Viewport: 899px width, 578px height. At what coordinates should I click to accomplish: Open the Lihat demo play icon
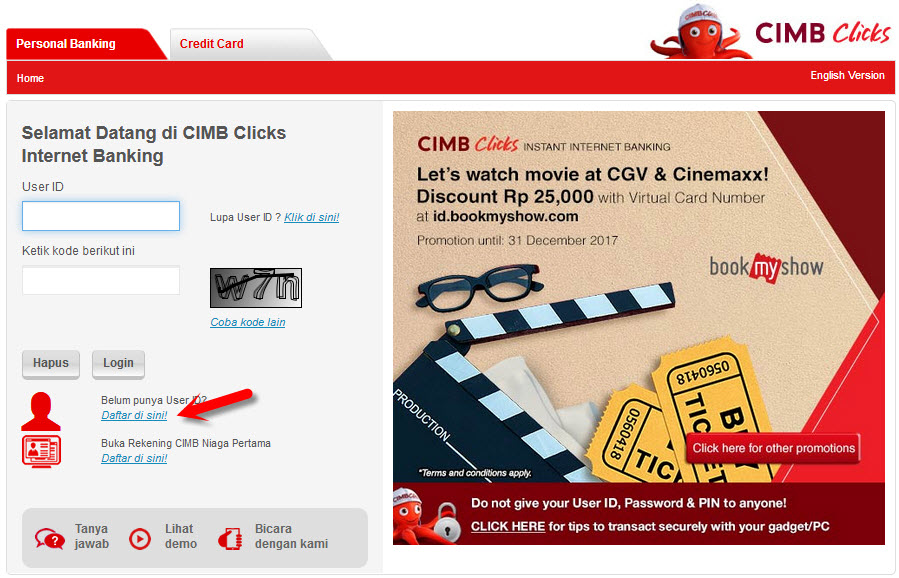point(140,538)
